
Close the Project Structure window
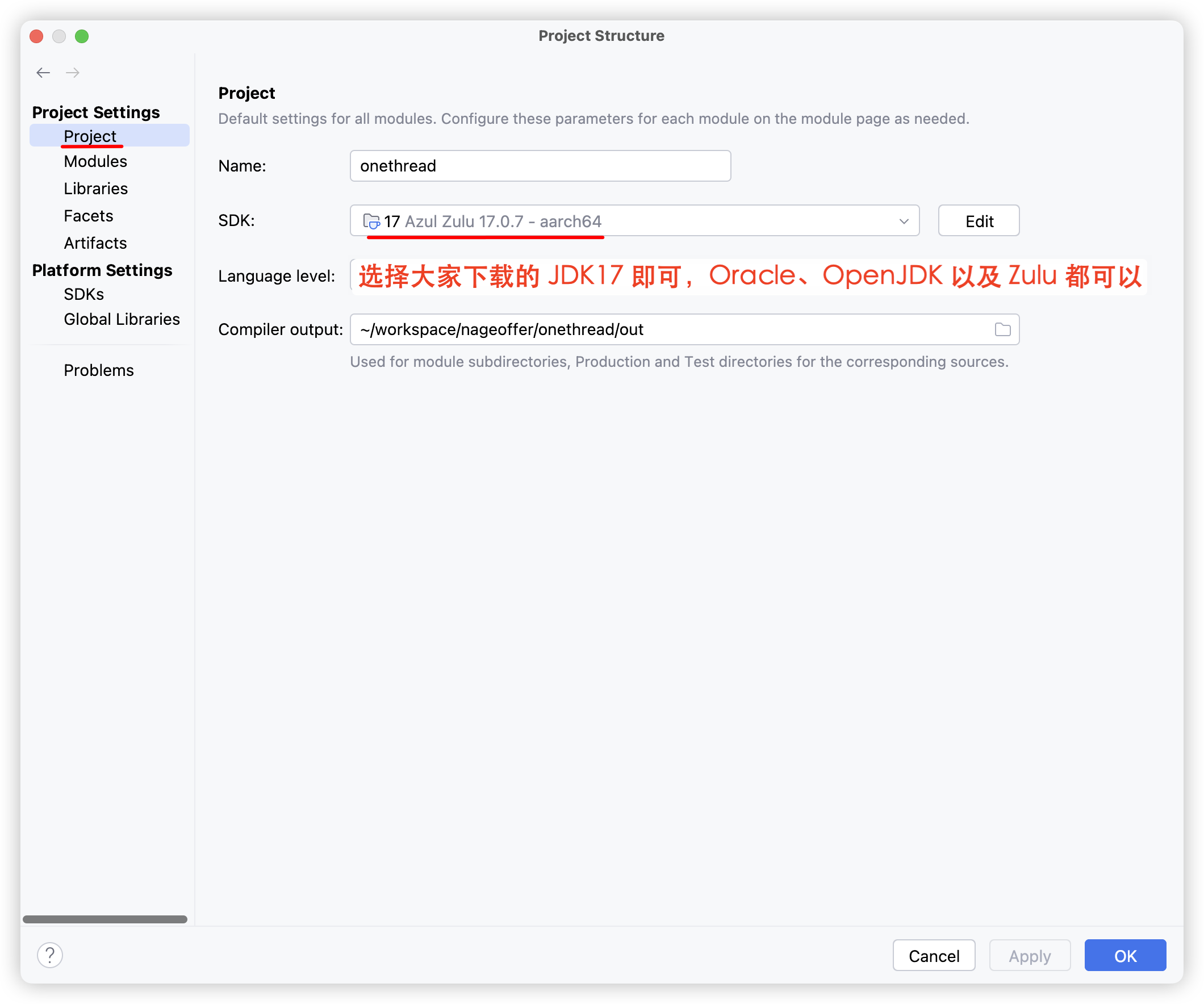pos(37,36)
